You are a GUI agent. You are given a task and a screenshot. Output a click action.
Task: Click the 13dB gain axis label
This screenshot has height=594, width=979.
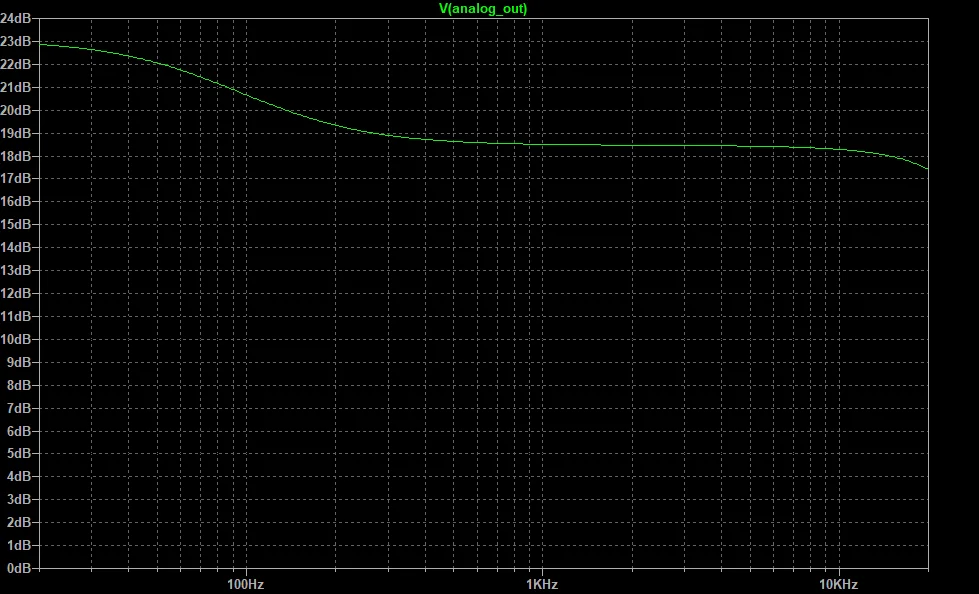(16, 270)
